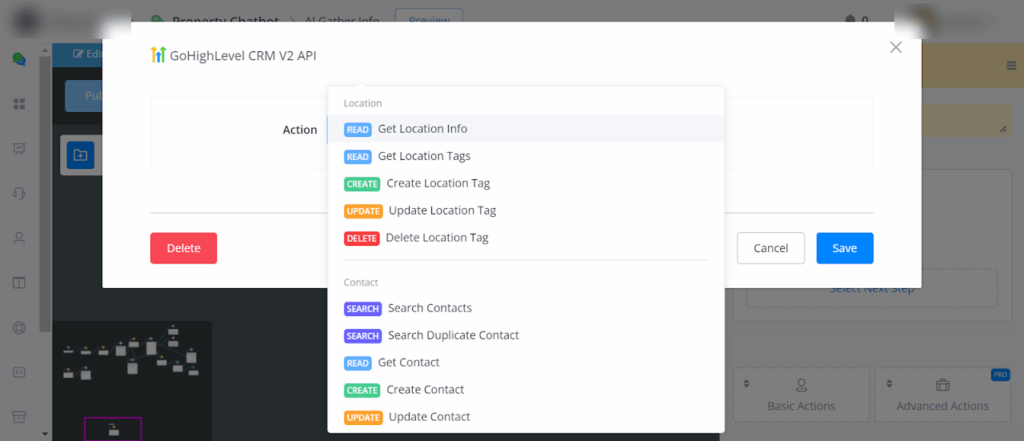This screenshot has width=1024, height=441.
Task: Click the blue Save button
Action: click(844, 248)
